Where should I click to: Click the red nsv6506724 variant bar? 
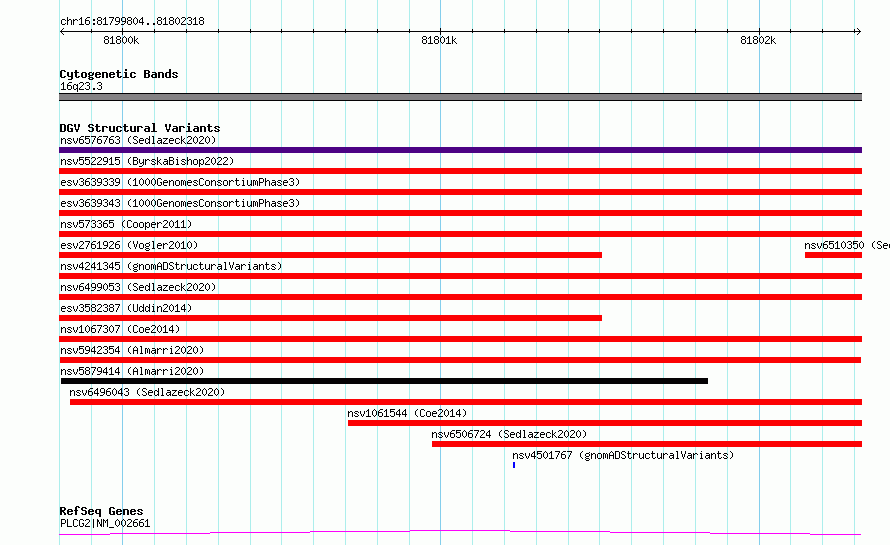[x=647, y=444]
